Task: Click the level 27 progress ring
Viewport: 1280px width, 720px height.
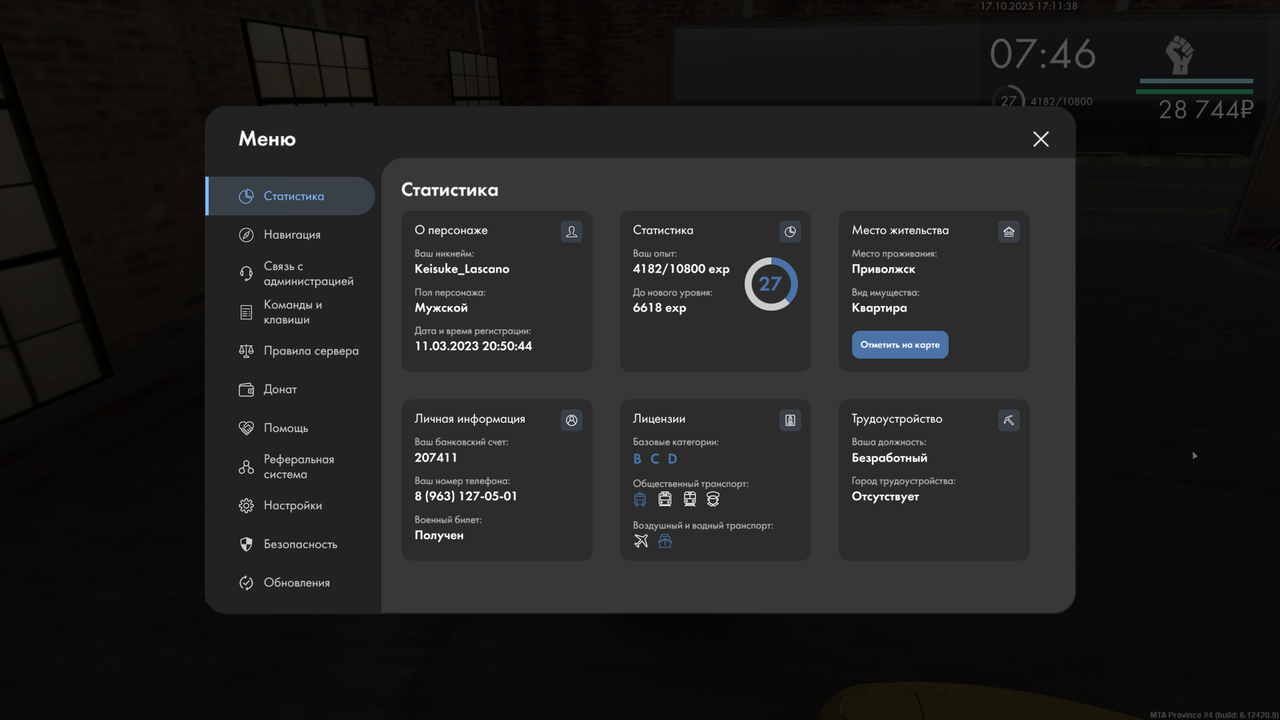Action: coord(770,284)
